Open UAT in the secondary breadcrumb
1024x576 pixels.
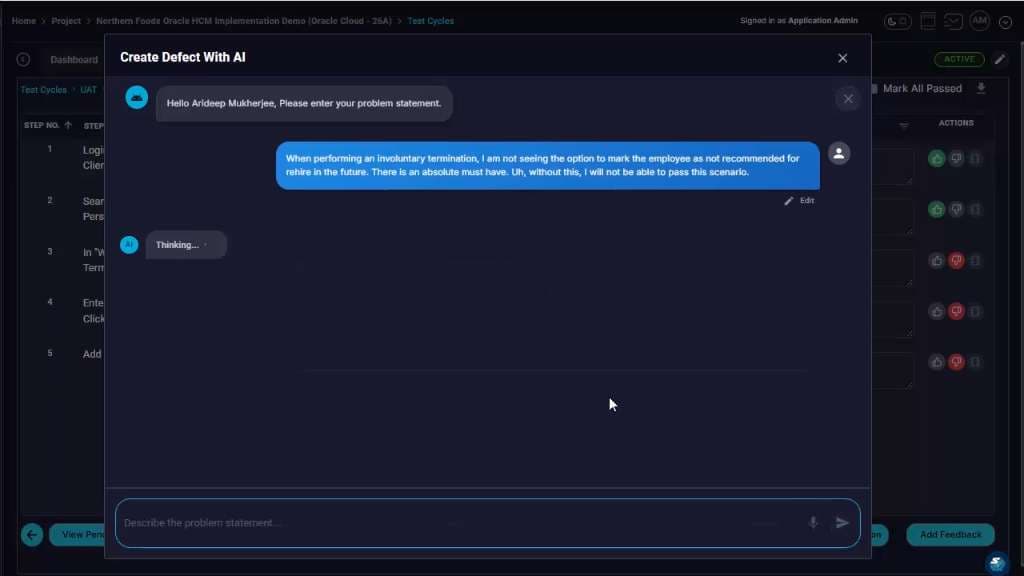[x=88, y=89]
